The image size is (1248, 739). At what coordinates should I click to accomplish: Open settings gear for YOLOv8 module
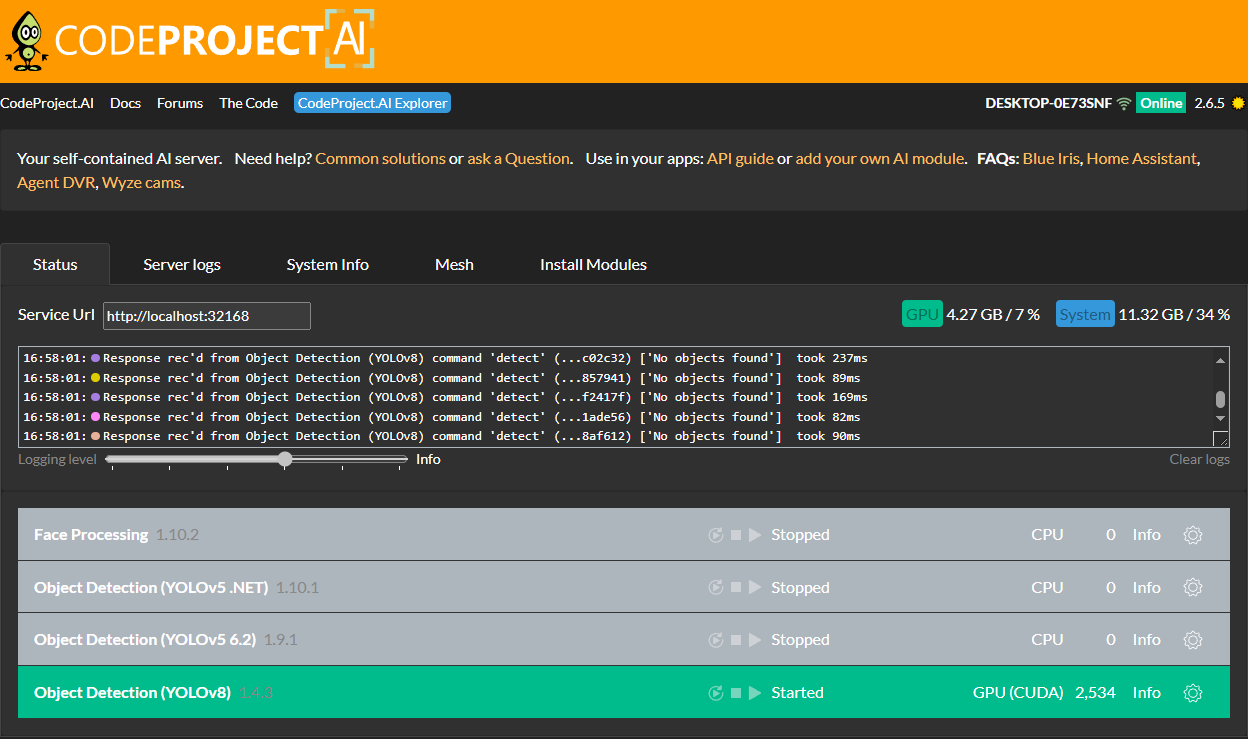1192,693
